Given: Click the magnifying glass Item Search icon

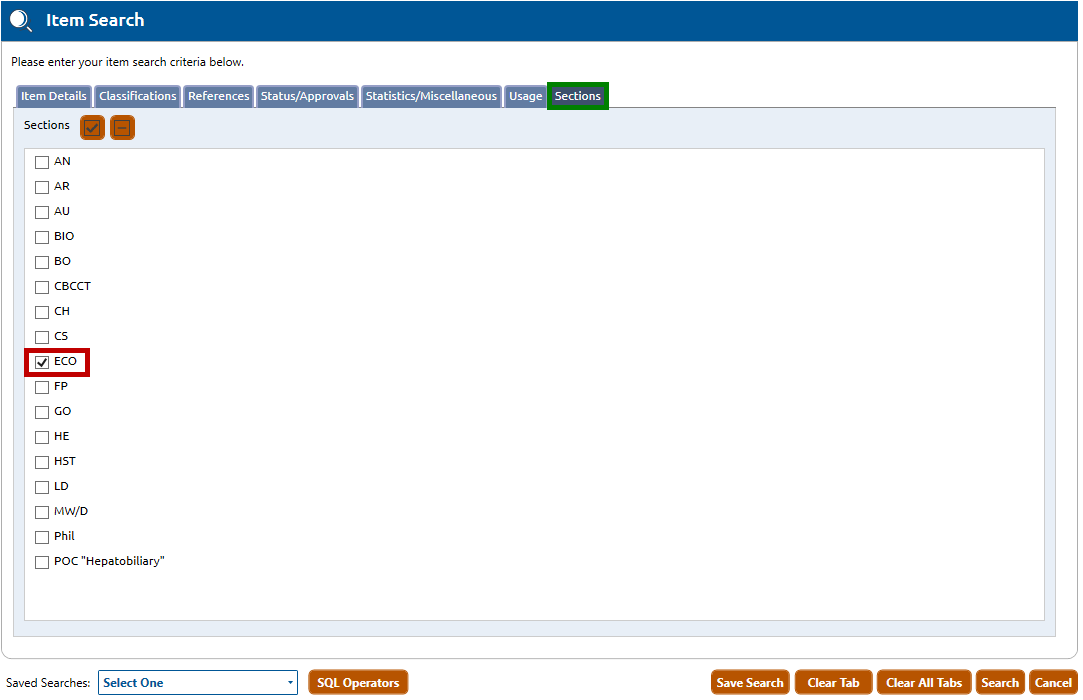Looking at the screenshot, I should pos(21,20).
